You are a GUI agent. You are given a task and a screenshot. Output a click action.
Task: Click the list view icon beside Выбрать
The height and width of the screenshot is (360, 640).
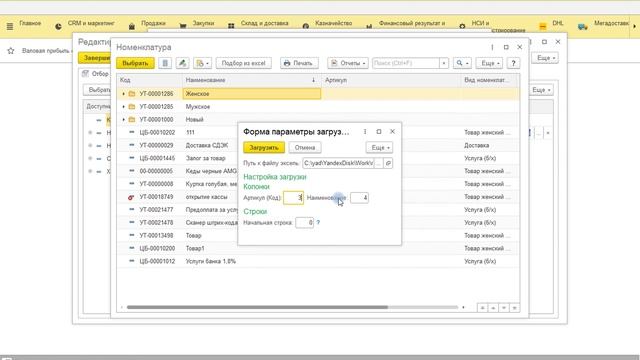coord(165,63)
